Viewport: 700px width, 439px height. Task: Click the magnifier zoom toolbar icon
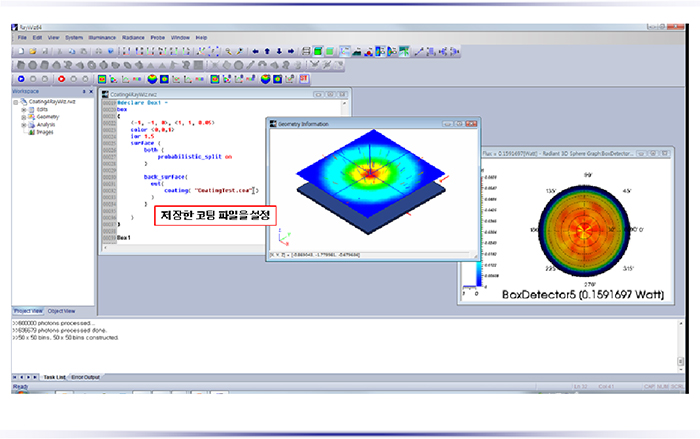pyautogui.click(x=227, y=50)
